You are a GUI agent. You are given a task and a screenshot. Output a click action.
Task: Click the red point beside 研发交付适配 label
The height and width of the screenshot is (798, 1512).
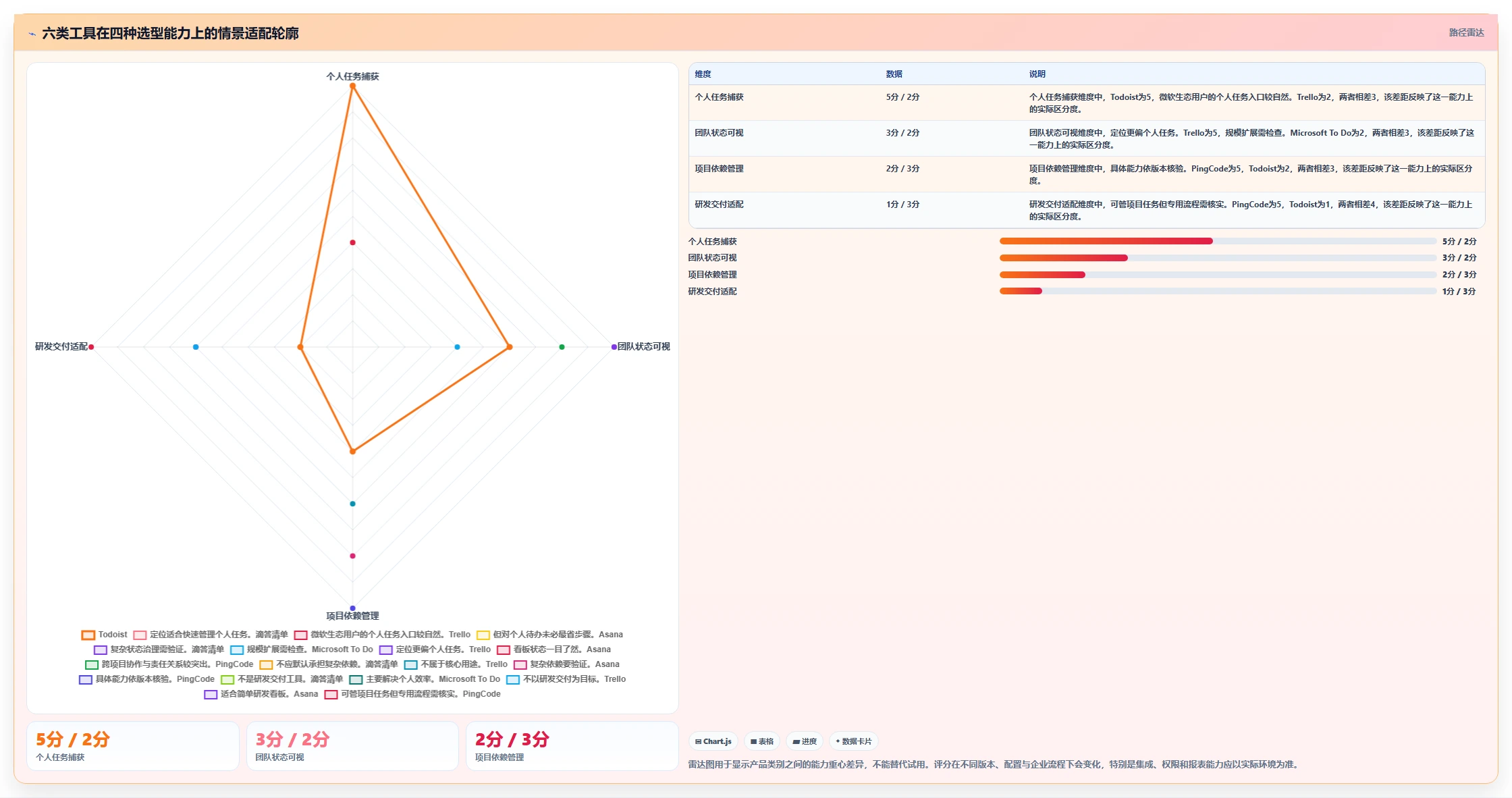point(91,347)
